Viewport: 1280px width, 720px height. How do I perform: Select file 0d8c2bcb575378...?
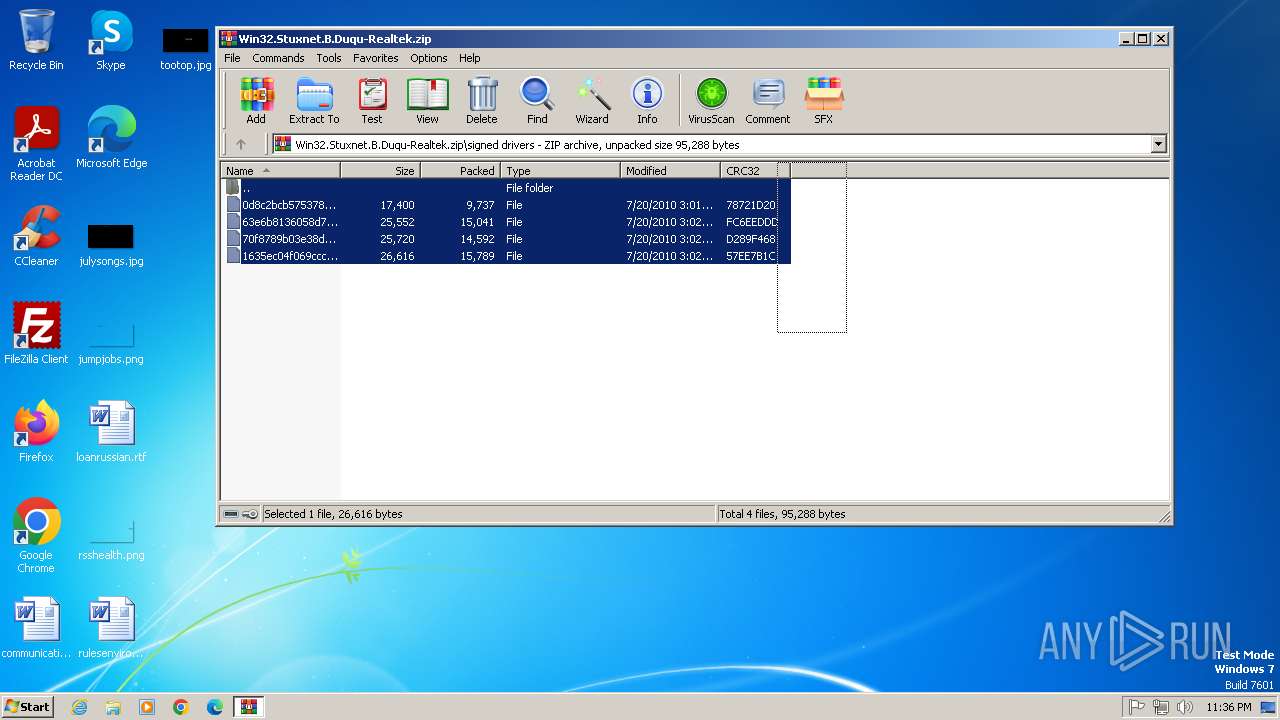(x=505, y=205)
